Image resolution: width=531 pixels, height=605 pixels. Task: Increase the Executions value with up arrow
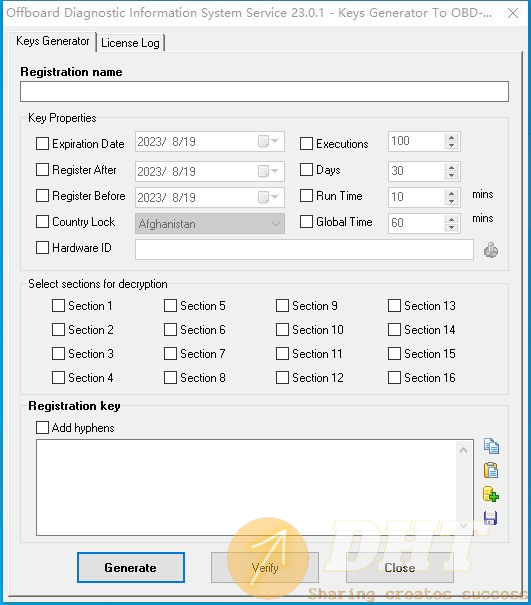click(451, 138)
